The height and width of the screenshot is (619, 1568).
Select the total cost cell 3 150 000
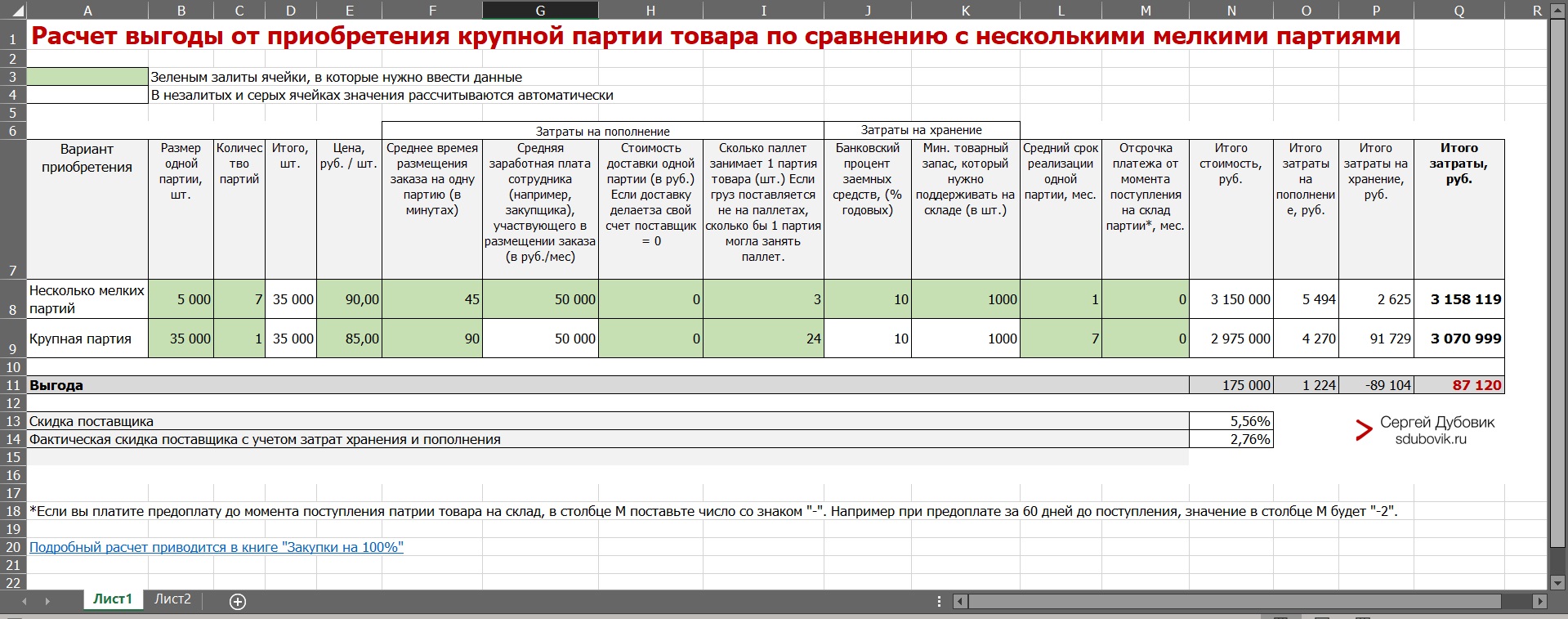(1231, 299)
